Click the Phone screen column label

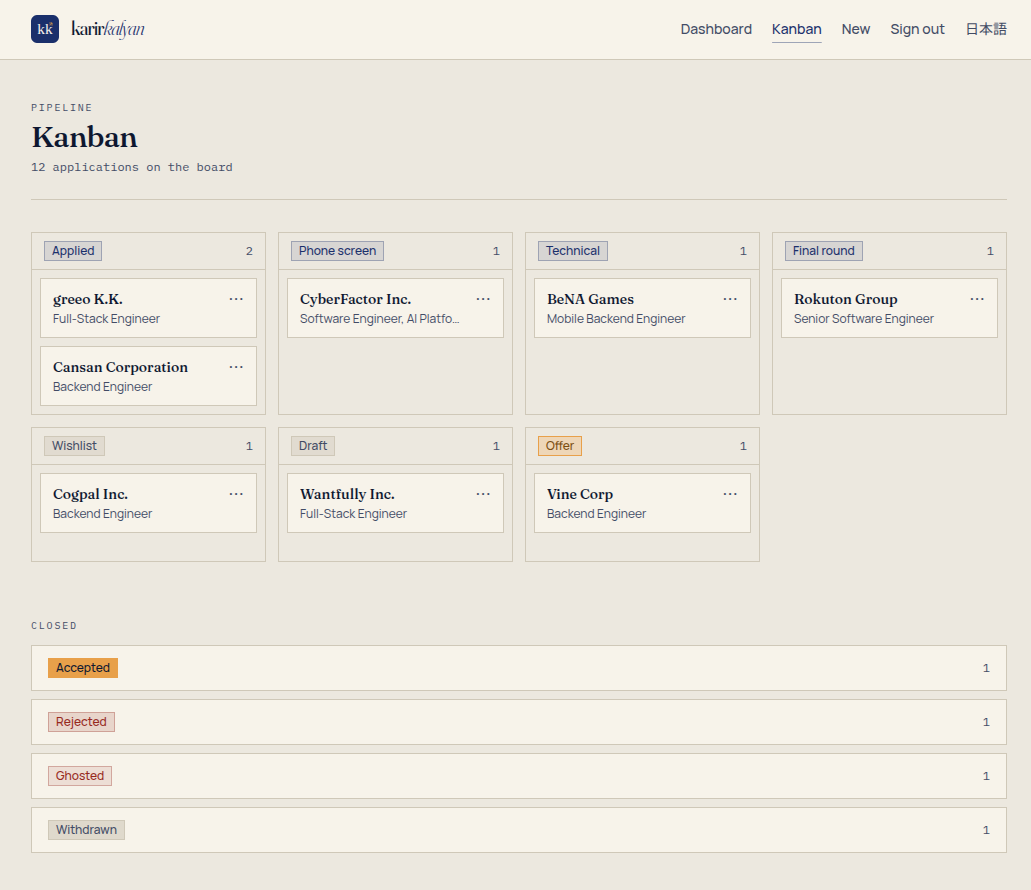coord(337,251)
